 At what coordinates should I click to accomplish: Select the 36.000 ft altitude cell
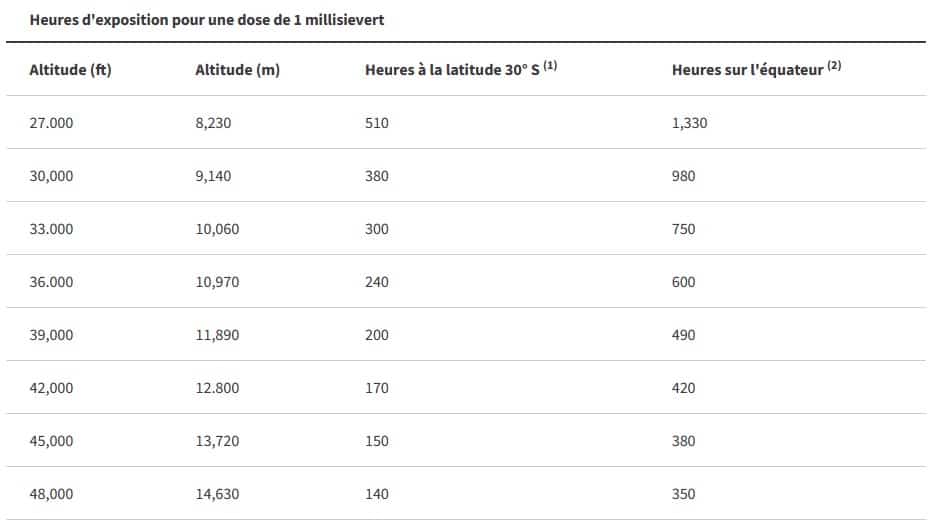(x=52, y=282)
